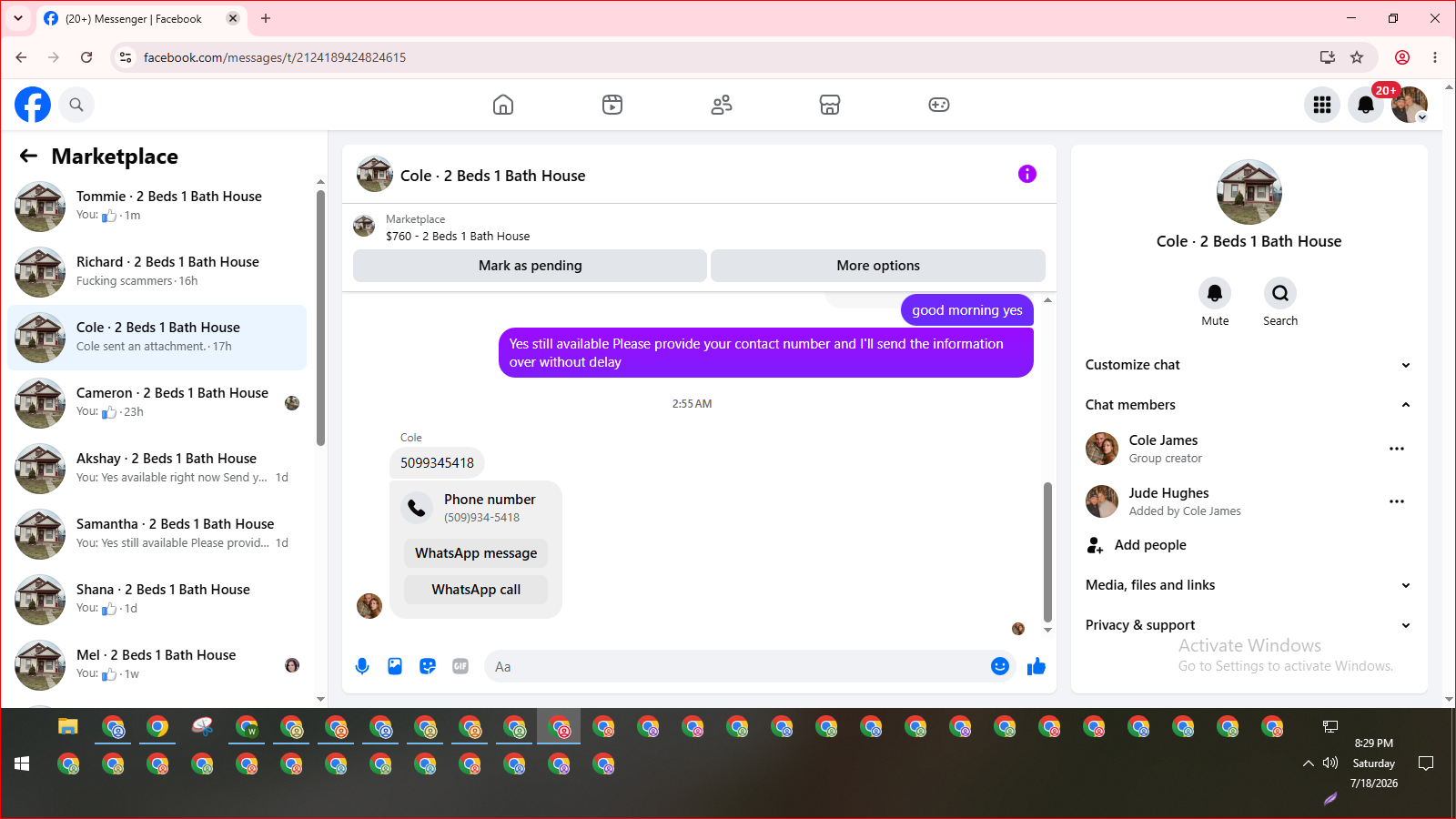Screen dimensions: 1456x819
Task: Open Samantha 2 Beds 1 Bath House chat
Action: [157, 534]
